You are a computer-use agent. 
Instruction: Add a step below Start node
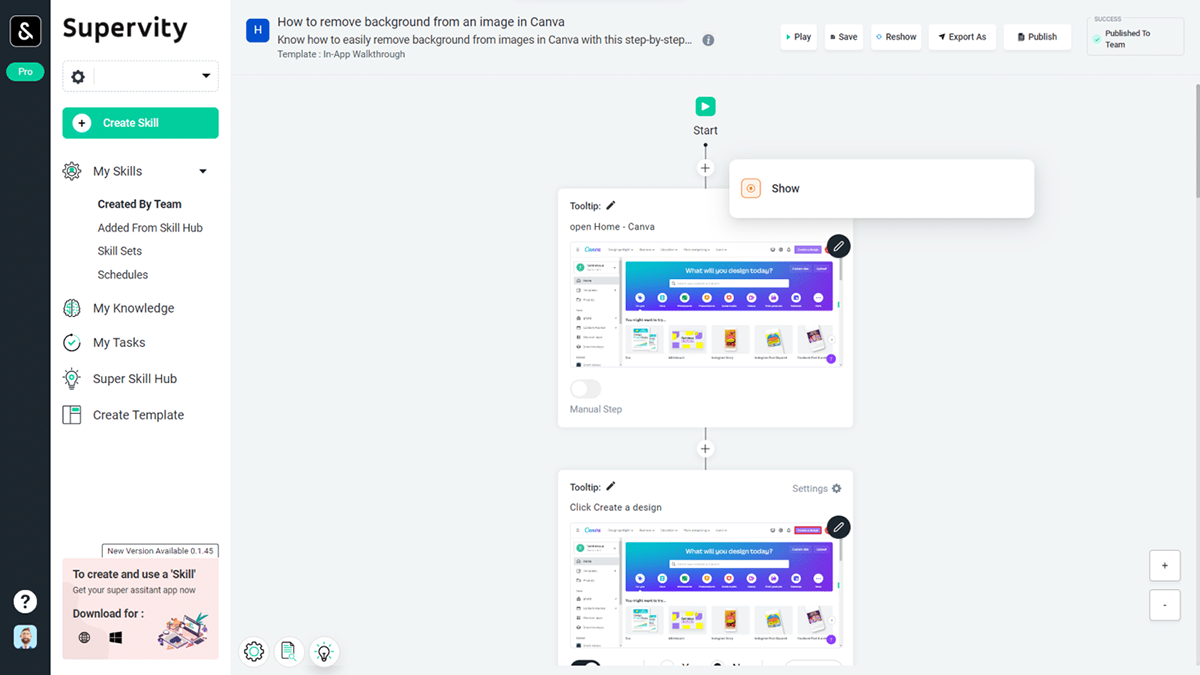tap(705, 168)
